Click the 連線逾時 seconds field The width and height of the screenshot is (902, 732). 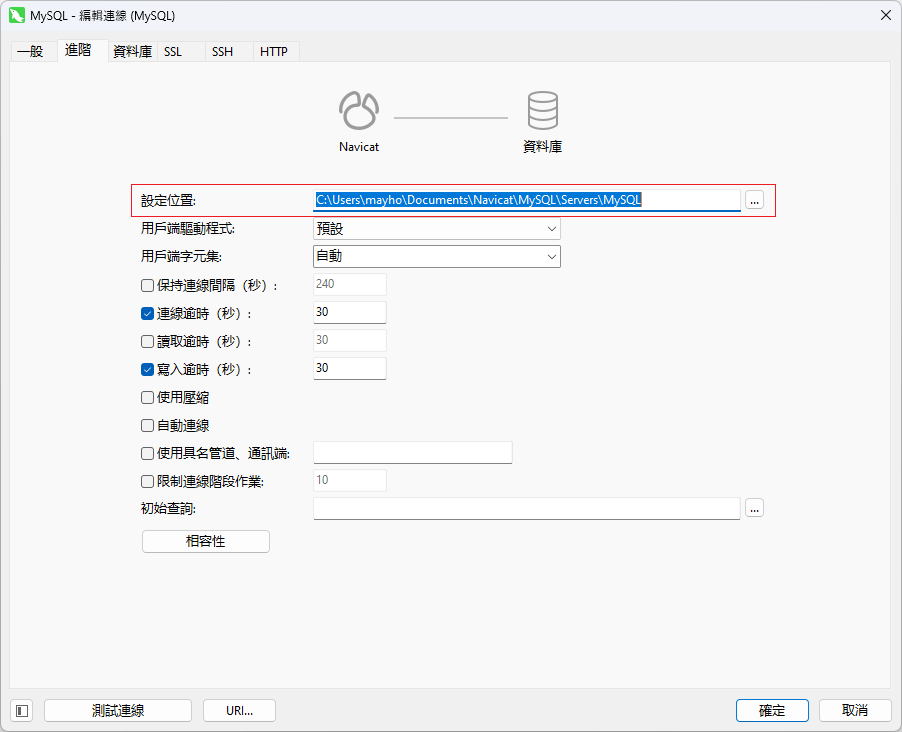tap(350, 312)
